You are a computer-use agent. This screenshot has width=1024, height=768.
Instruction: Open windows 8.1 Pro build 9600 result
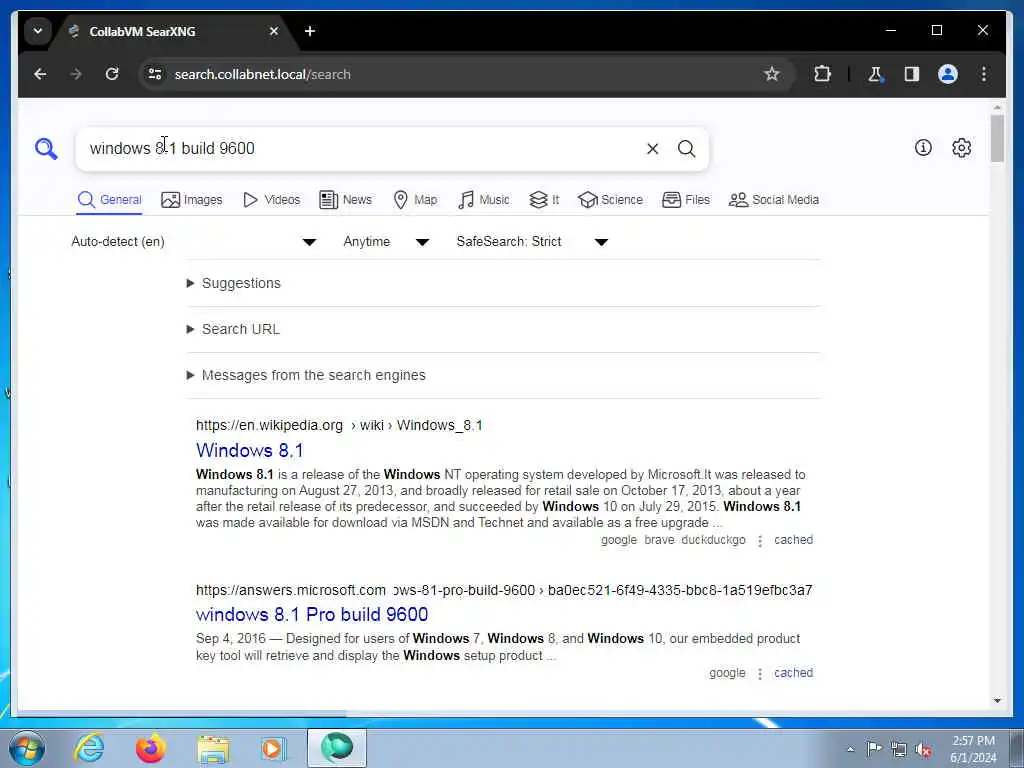coord(312,615)
